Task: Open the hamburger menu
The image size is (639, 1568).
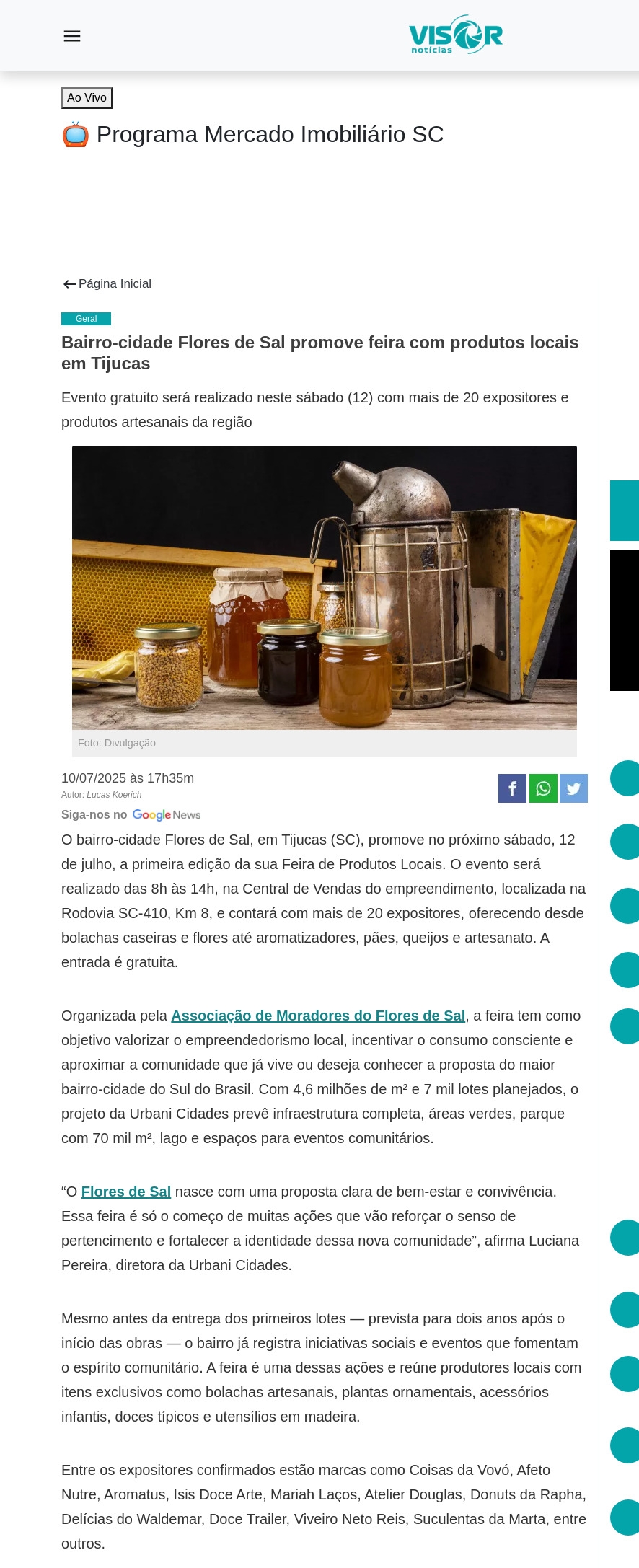Action: 72,36
